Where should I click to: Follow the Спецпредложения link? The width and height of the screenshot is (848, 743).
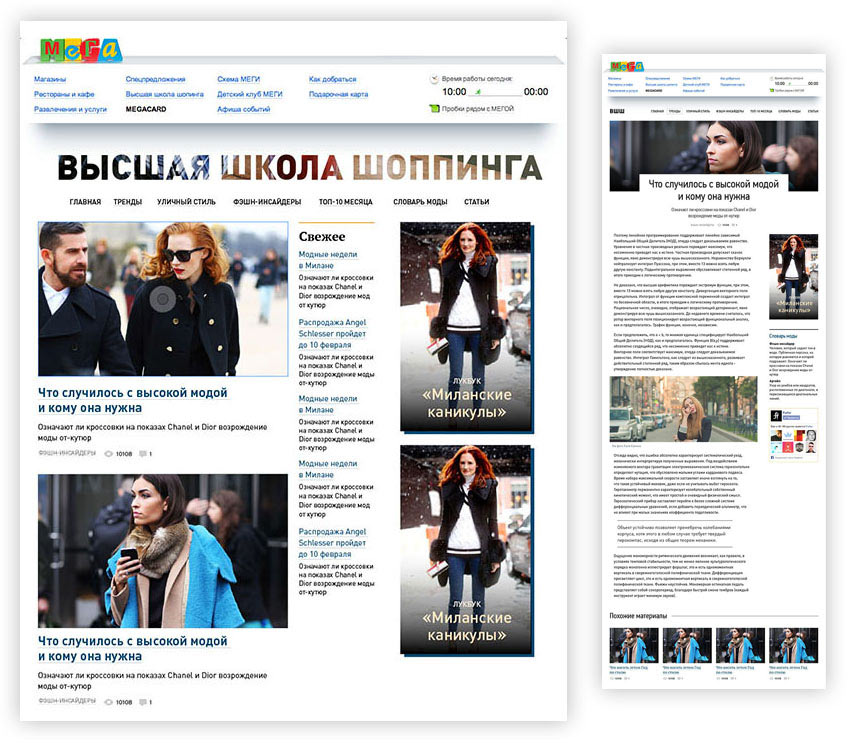coord(155,78)
